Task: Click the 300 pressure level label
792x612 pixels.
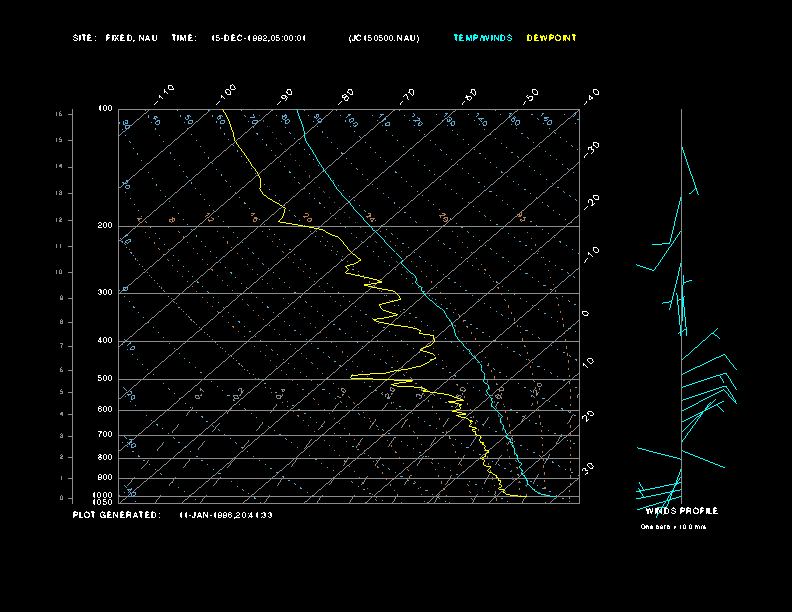Action: tap(104, 293)
